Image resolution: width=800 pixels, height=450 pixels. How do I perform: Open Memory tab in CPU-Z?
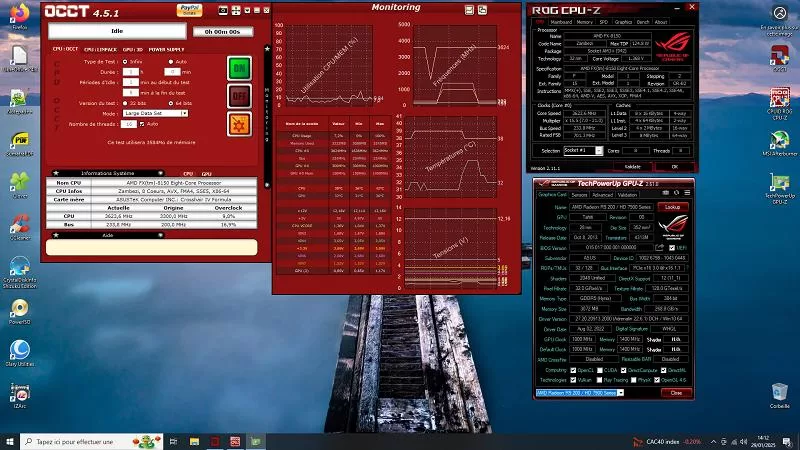[x=585, y=22]
